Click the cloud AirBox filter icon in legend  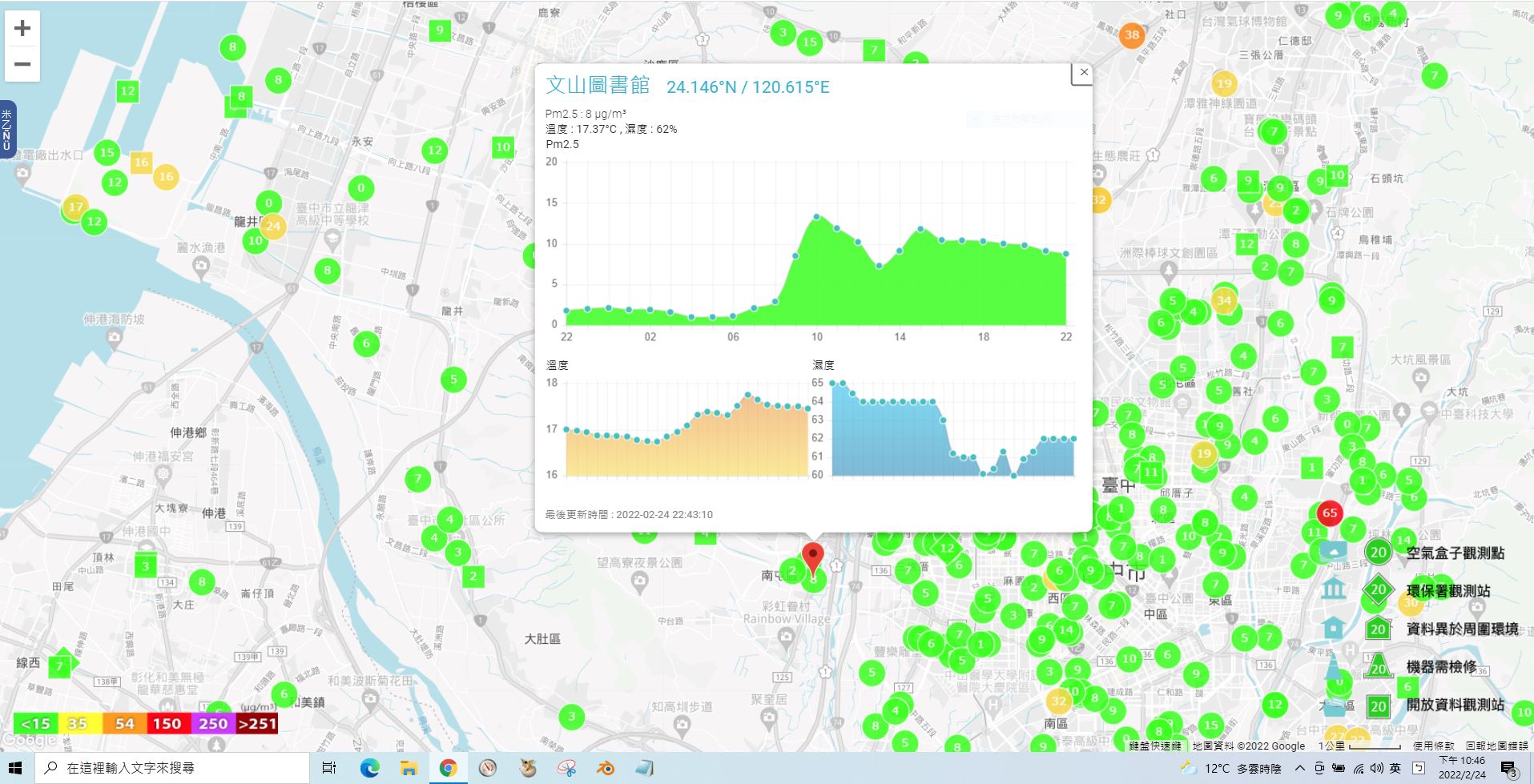tap(1334, 551)
